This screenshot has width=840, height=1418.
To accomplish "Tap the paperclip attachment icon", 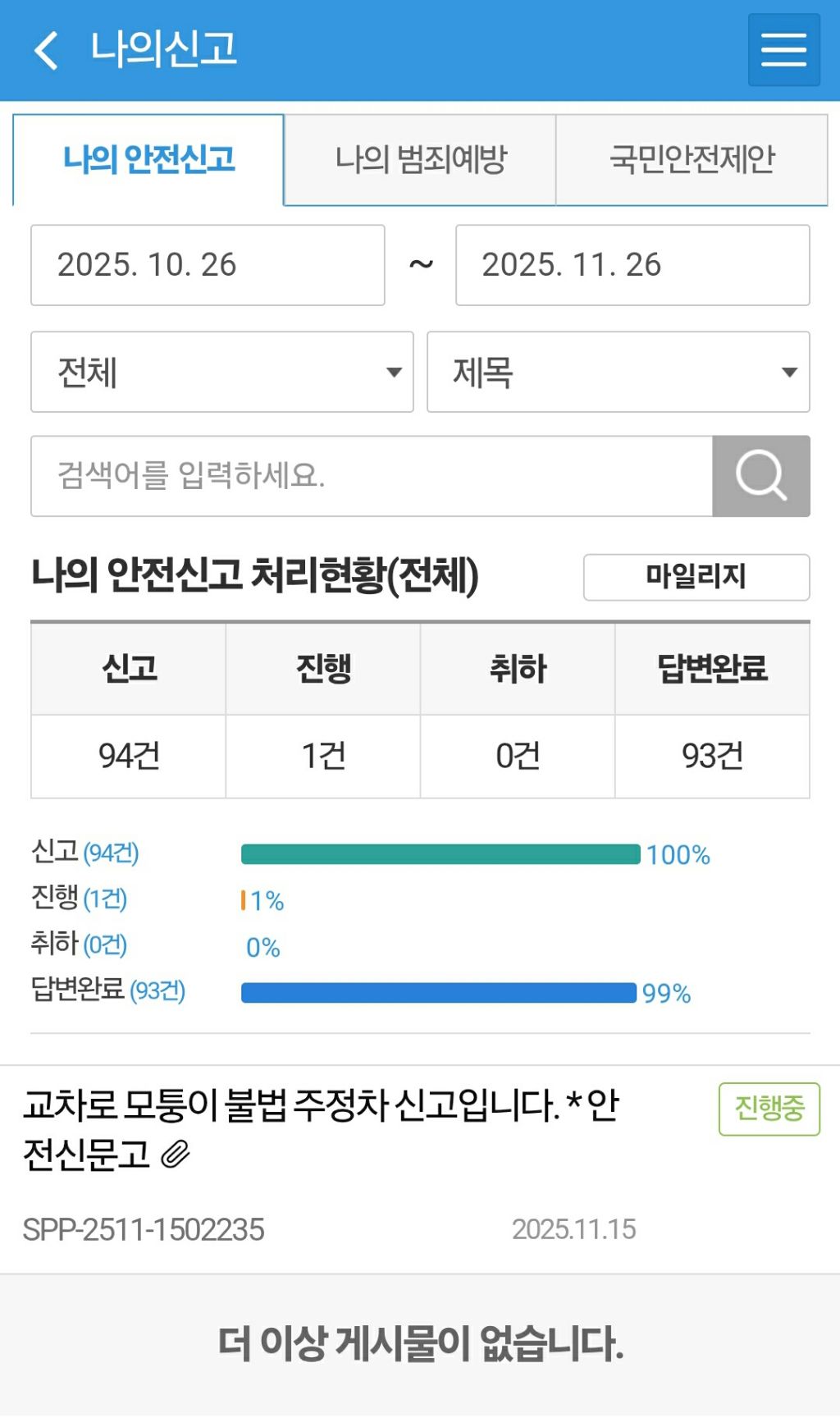I will coord(176,1155).
